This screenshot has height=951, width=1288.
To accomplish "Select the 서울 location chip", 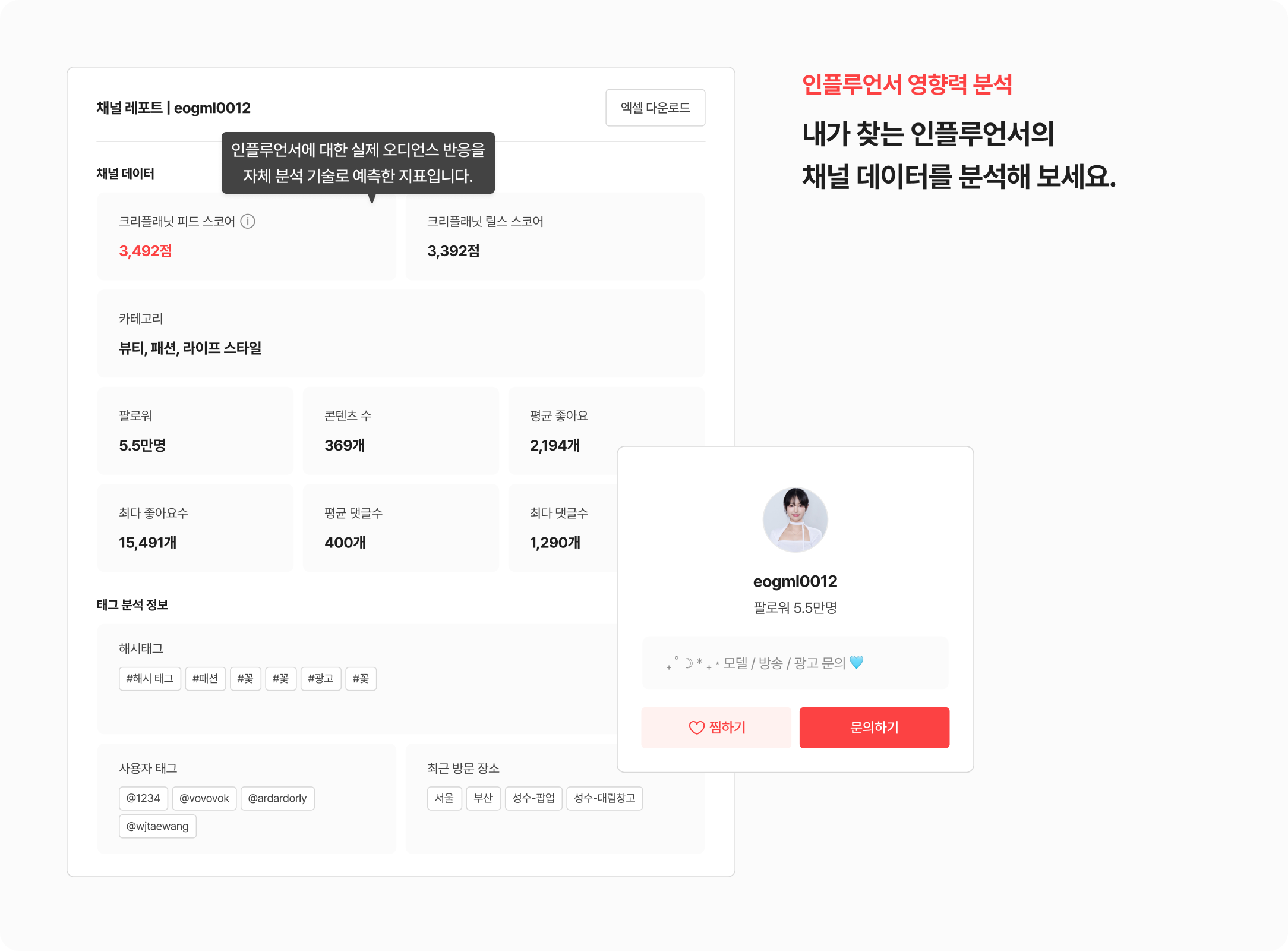I will point(444,798).
